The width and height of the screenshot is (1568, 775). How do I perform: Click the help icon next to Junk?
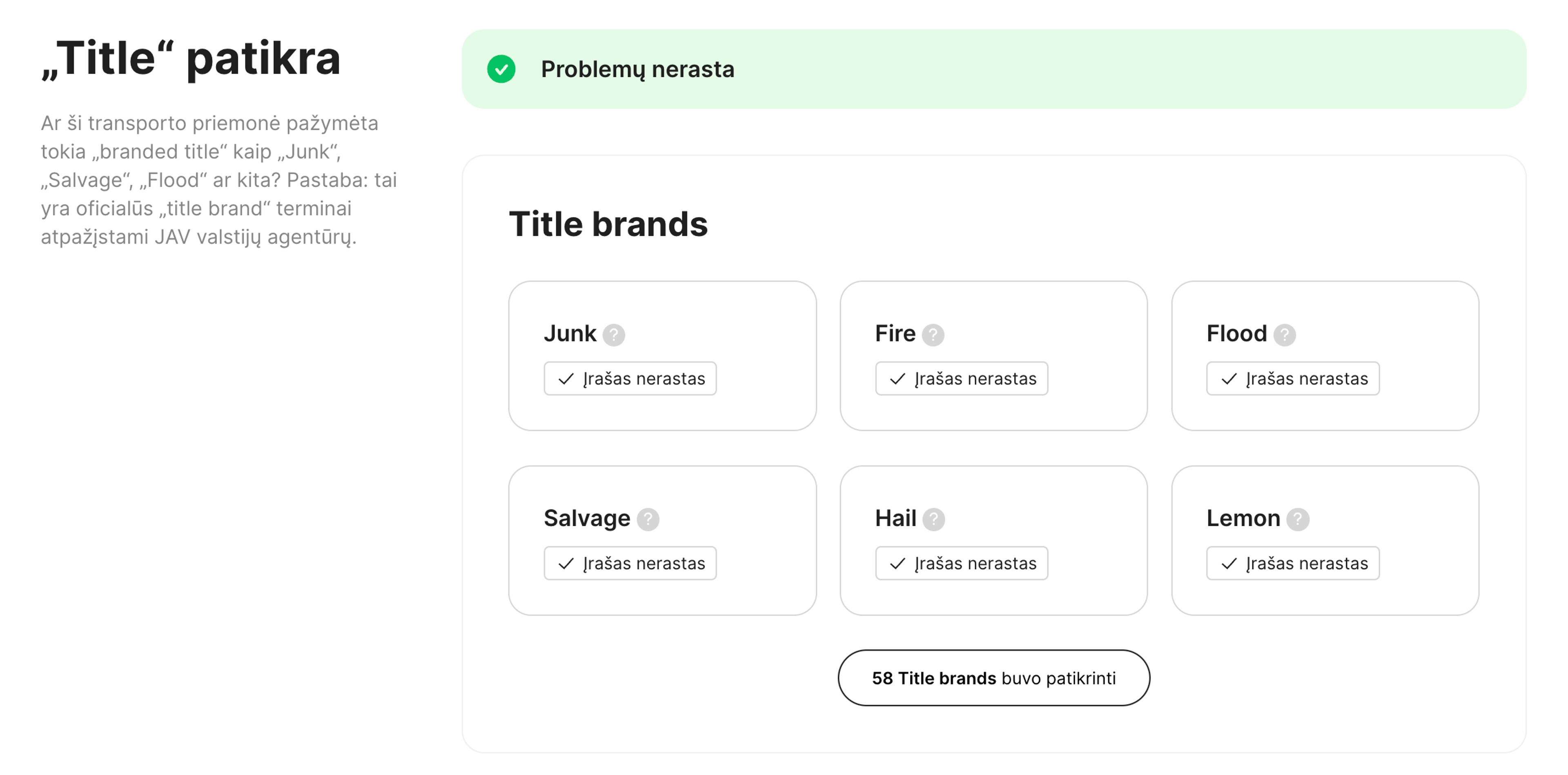614,335
